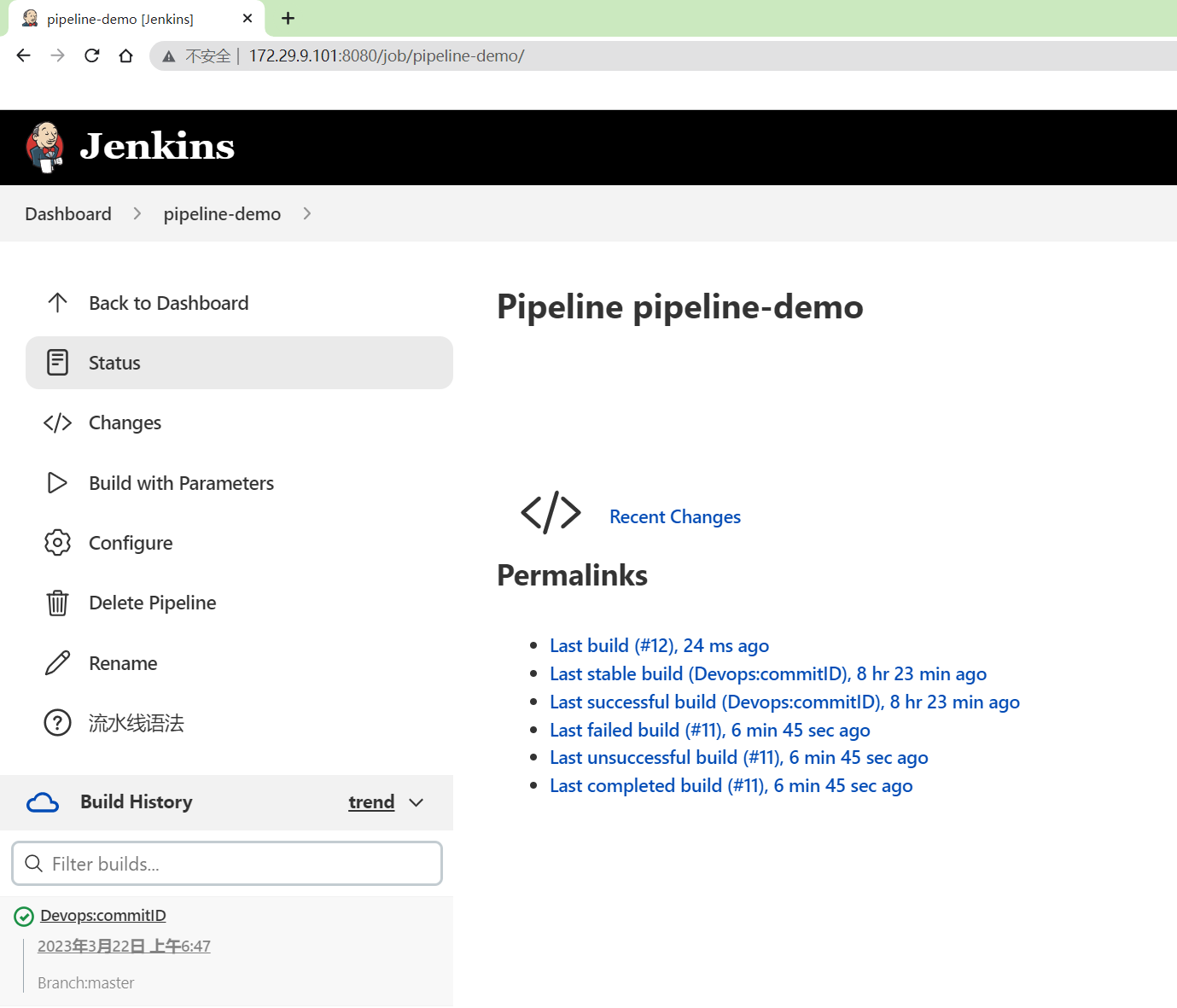Click the 2023年3月22日 上午6:47 build timestamp
The width and height of the screenshot is (1177, 1008).
pos(124,946)
